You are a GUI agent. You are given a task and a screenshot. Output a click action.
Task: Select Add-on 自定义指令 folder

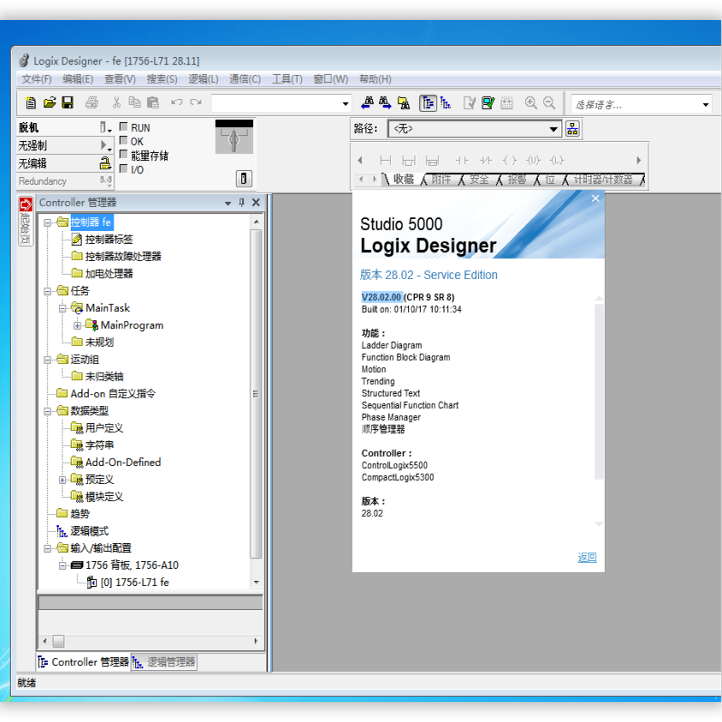[x=113, y=394]
